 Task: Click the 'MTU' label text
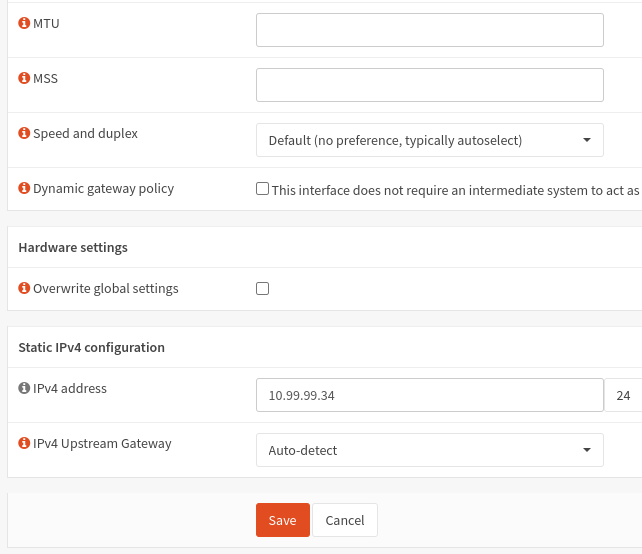[46, 24]
